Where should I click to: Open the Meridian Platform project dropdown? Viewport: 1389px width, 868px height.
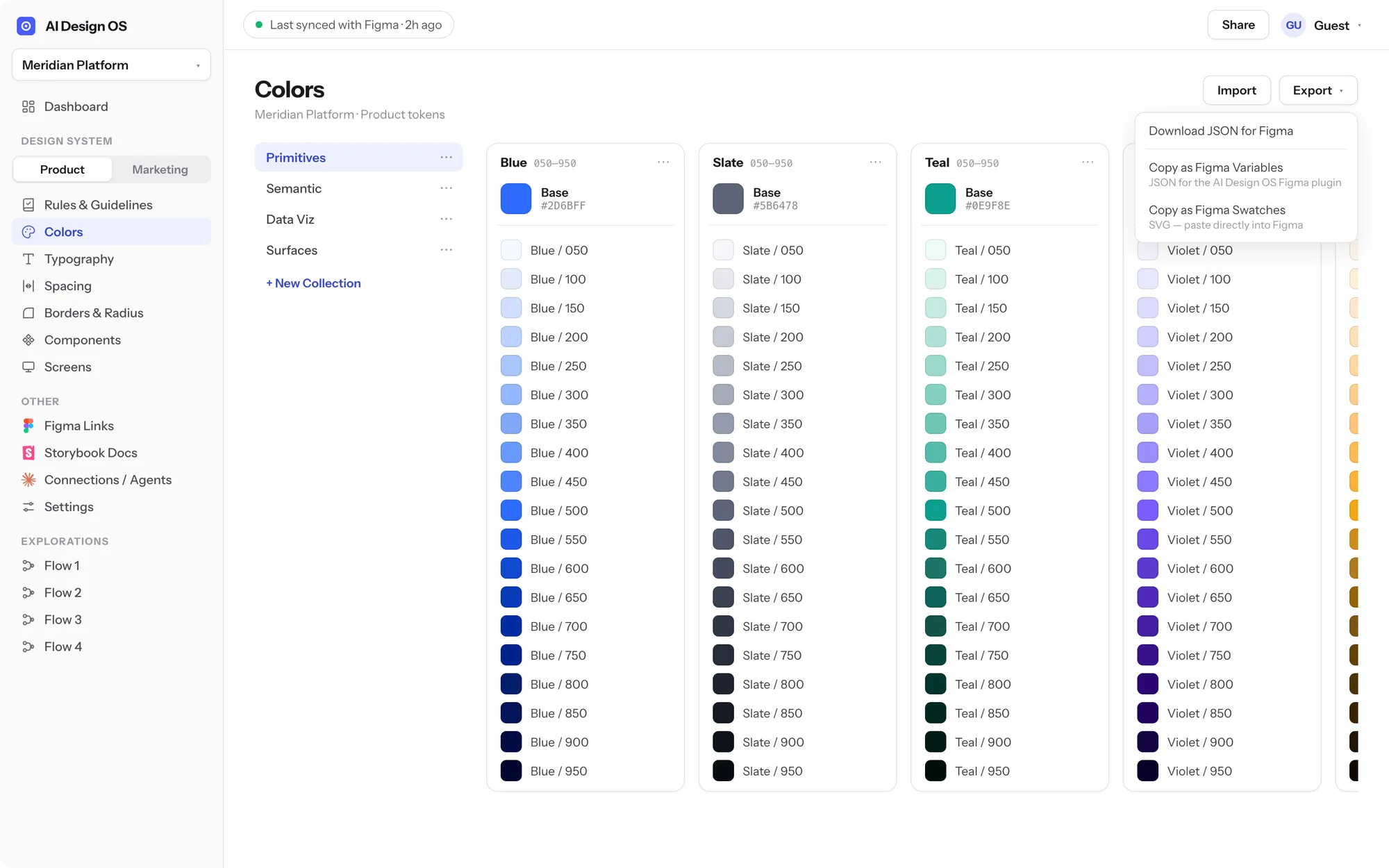click(111, 65)
